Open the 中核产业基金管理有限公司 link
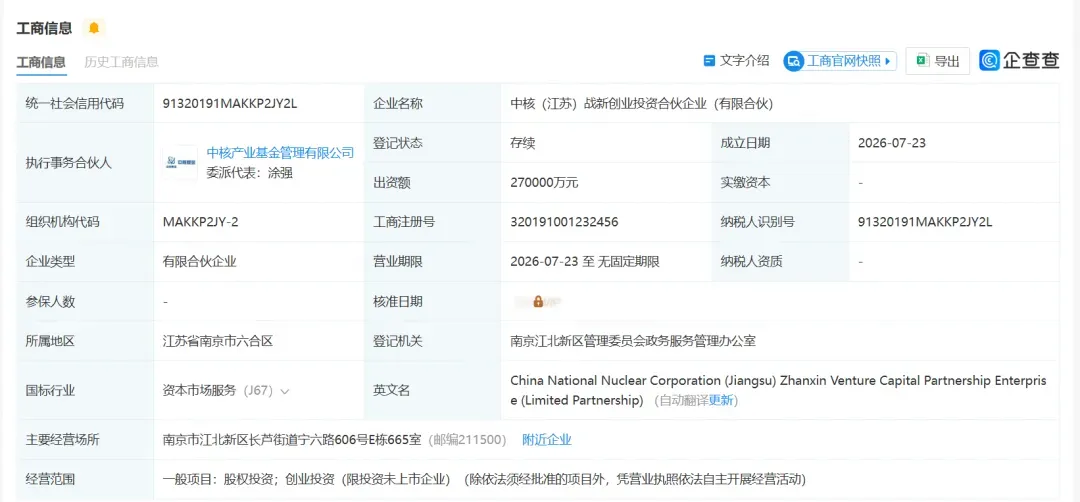The height and width of the screenshot is (502, 1080). coord(280,153)
